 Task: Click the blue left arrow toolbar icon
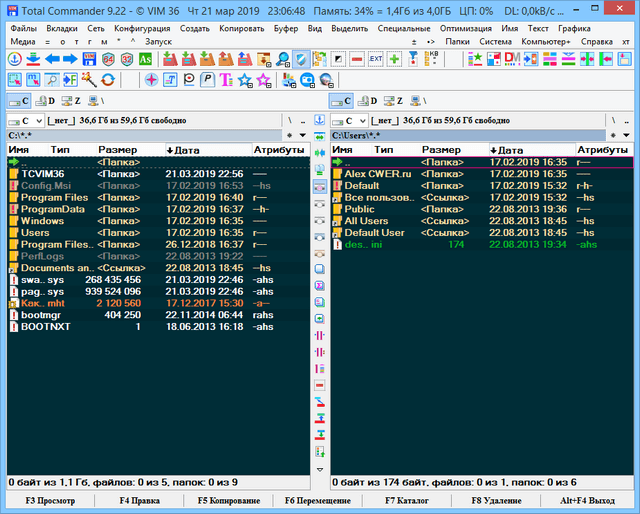[x=52, y=59]
